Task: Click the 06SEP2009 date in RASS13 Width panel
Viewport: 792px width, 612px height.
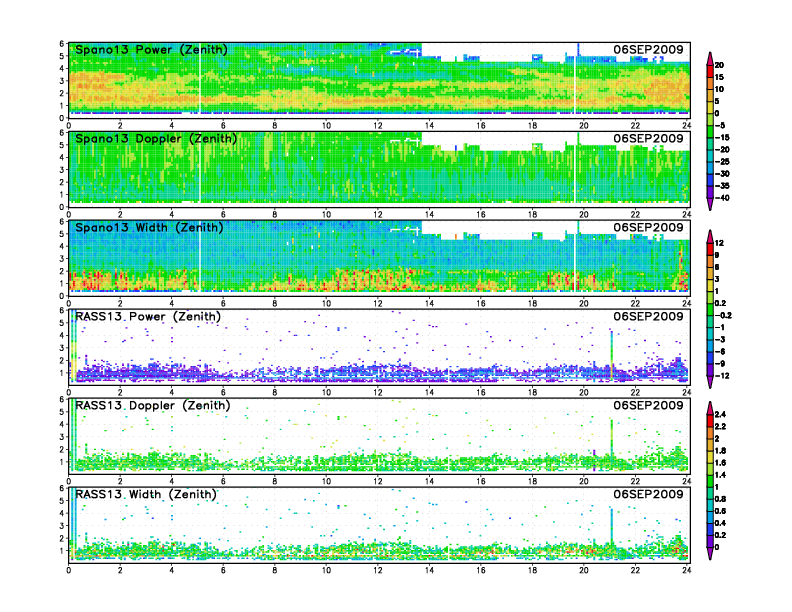Action: coord(648,495)
